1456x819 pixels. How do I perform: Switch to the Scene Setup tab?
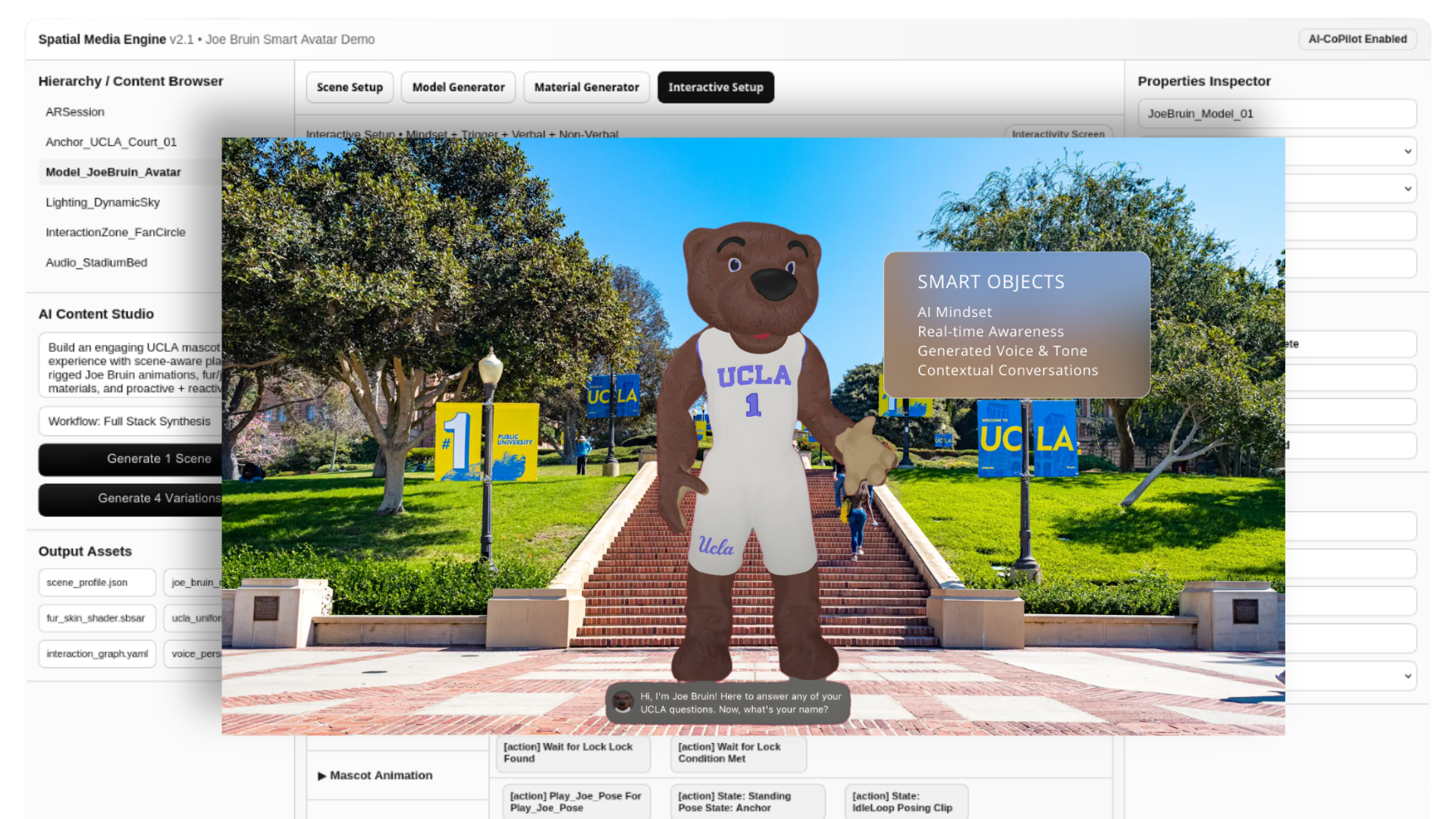click(x=350, y=87)
